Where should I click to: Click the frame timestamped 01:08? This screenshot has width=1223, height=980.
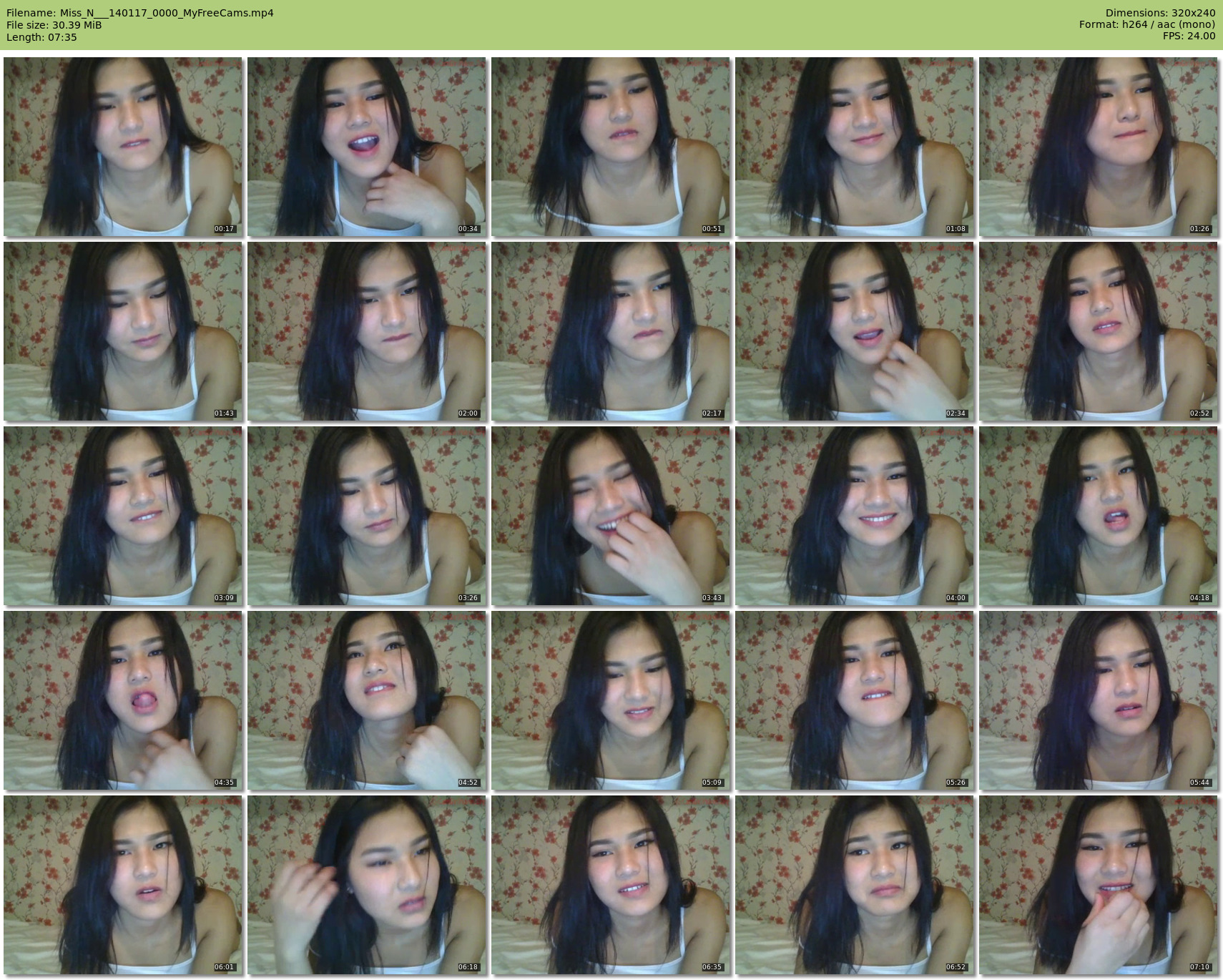point(854,147)
